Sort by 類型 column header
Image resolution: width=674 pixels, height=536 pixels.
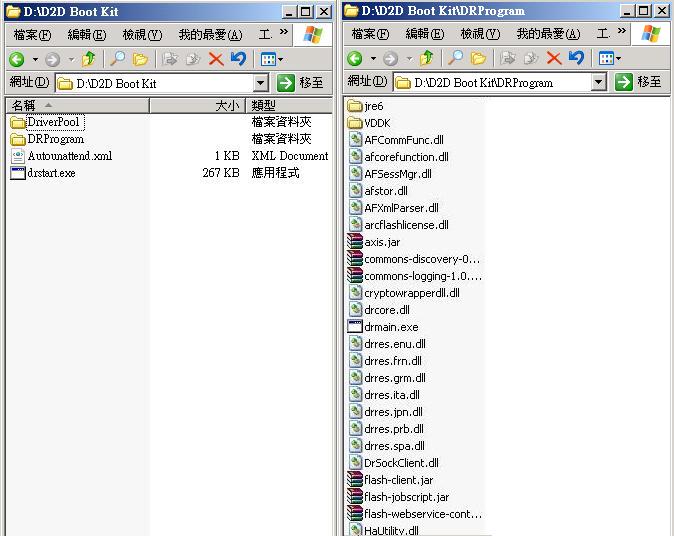point(288,105)
